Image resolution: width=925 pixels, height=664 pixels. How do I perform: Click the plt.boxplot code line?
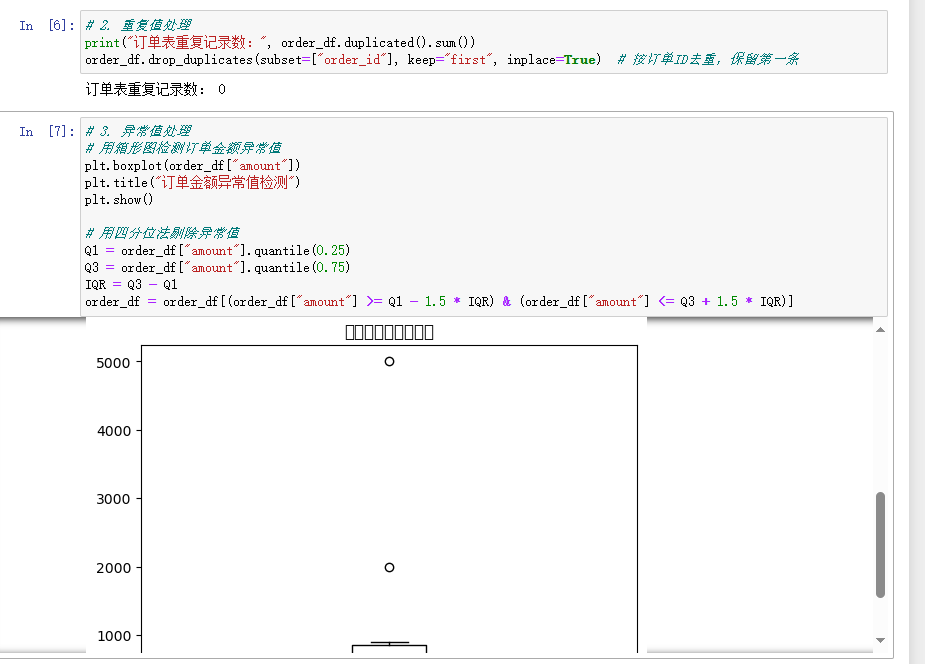pyautogui.click(x=192, y=166)
